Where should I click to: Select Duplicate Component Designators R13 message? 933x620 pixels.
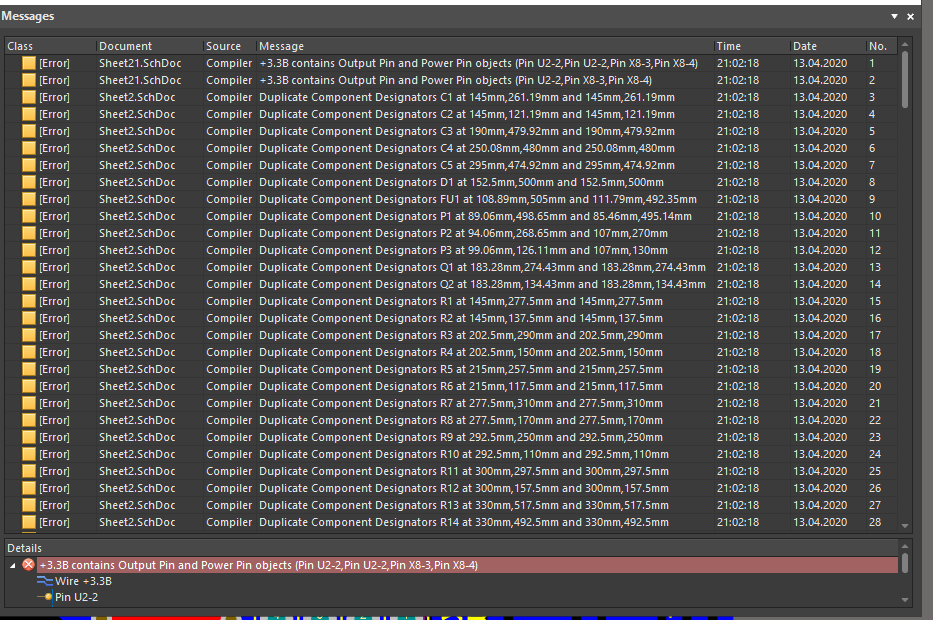click(452, 506)
